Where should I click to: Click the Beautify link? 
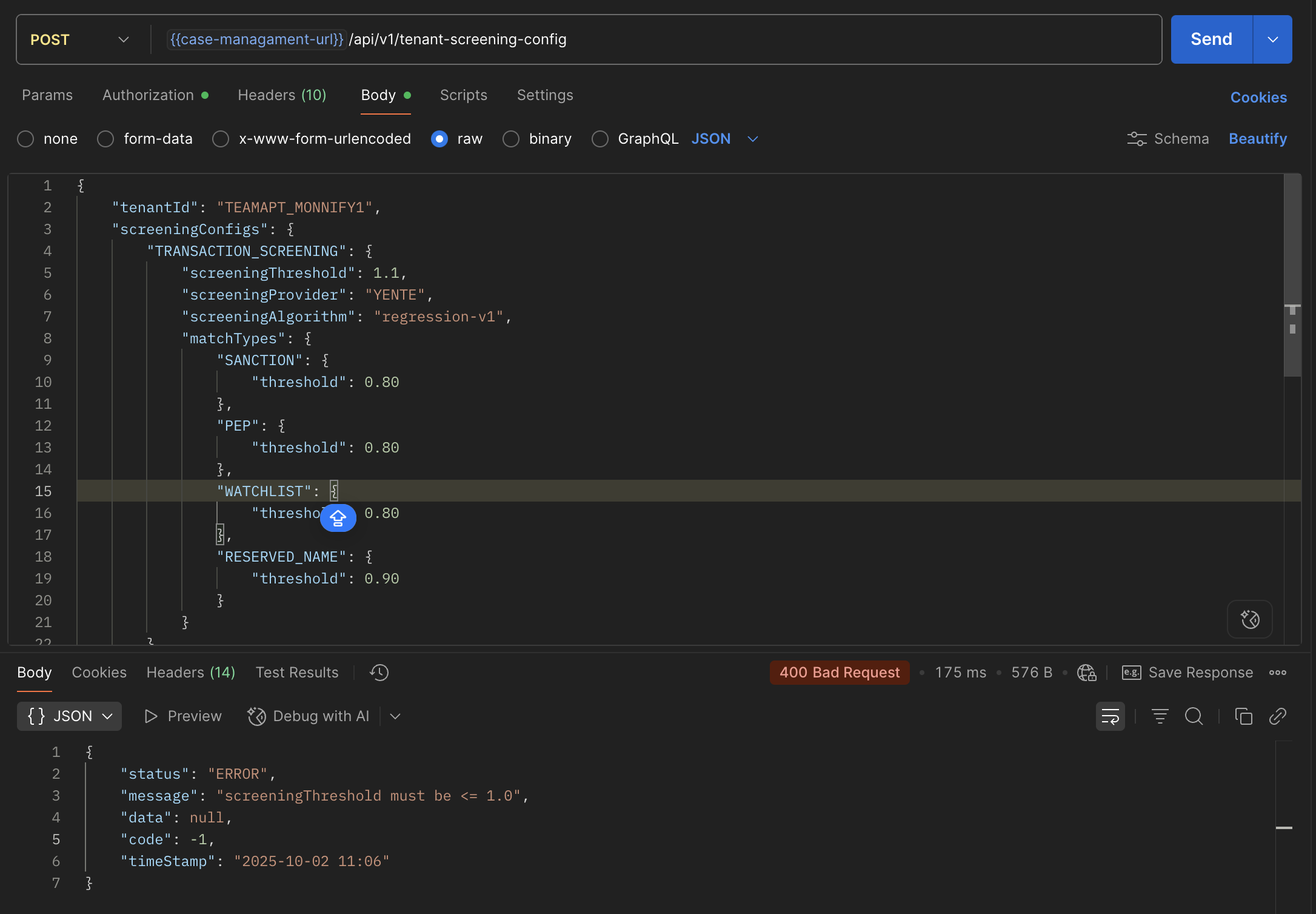pyautogui.click(x=1257, y=139)
